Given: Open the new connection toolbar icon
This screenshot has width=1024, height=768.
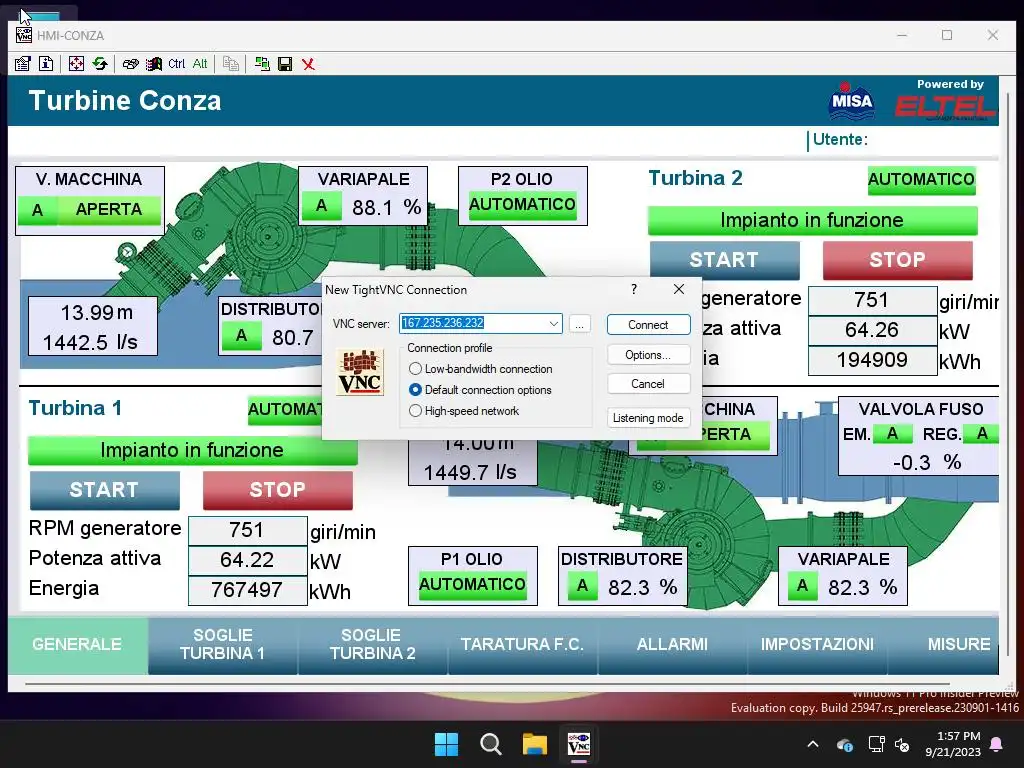Looking at the screenshot, I should (x=262, y=64).
